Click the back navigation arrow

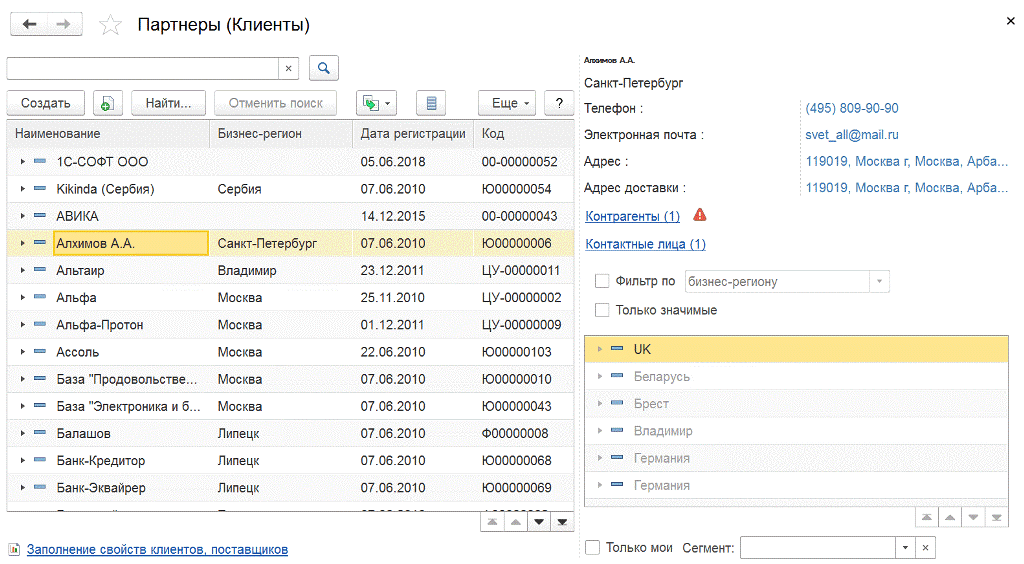[x=28, y=25]
